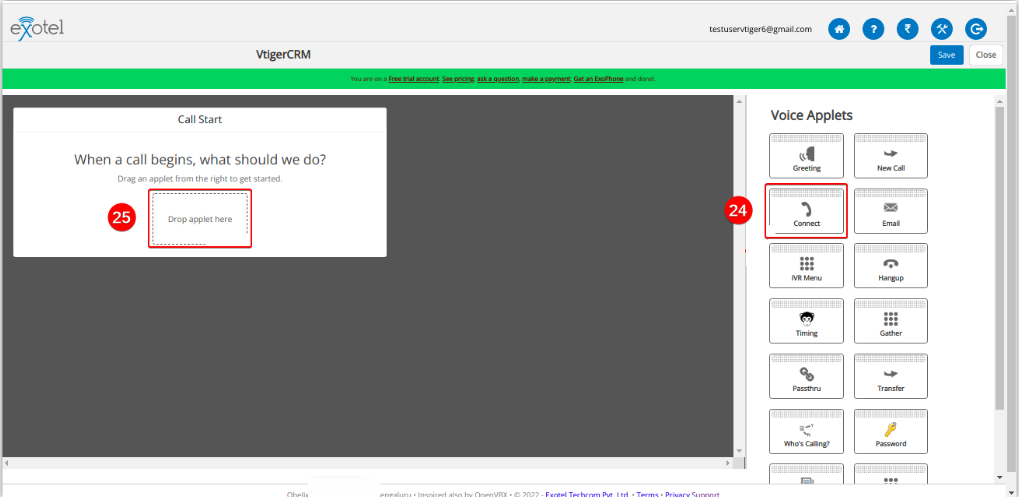Click the "Drag an applet from the right" hint

coord(200,178)
